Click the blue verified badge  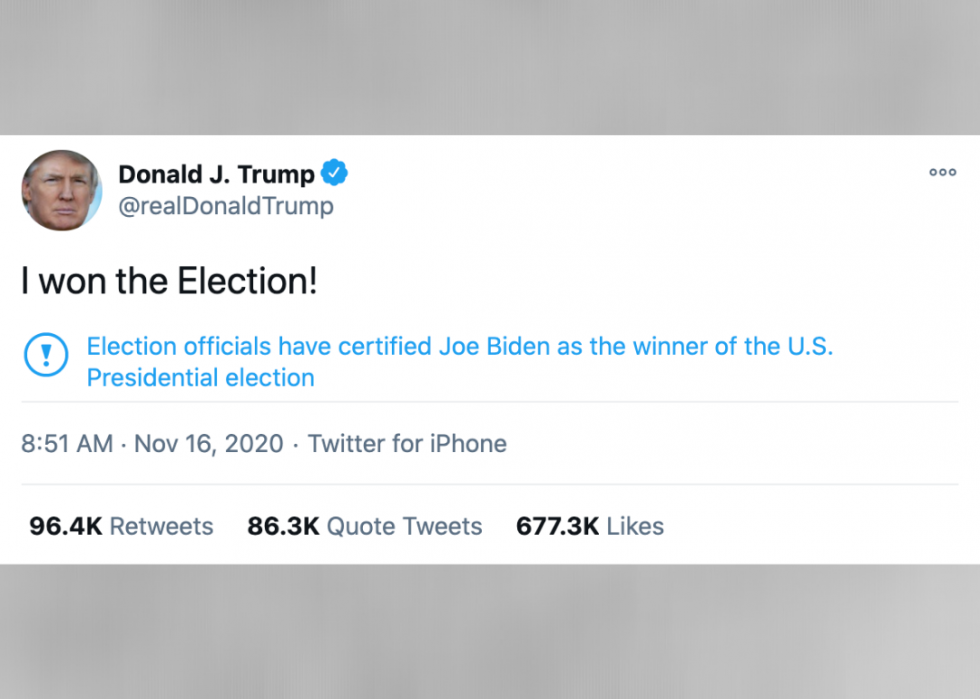point(334,174)
